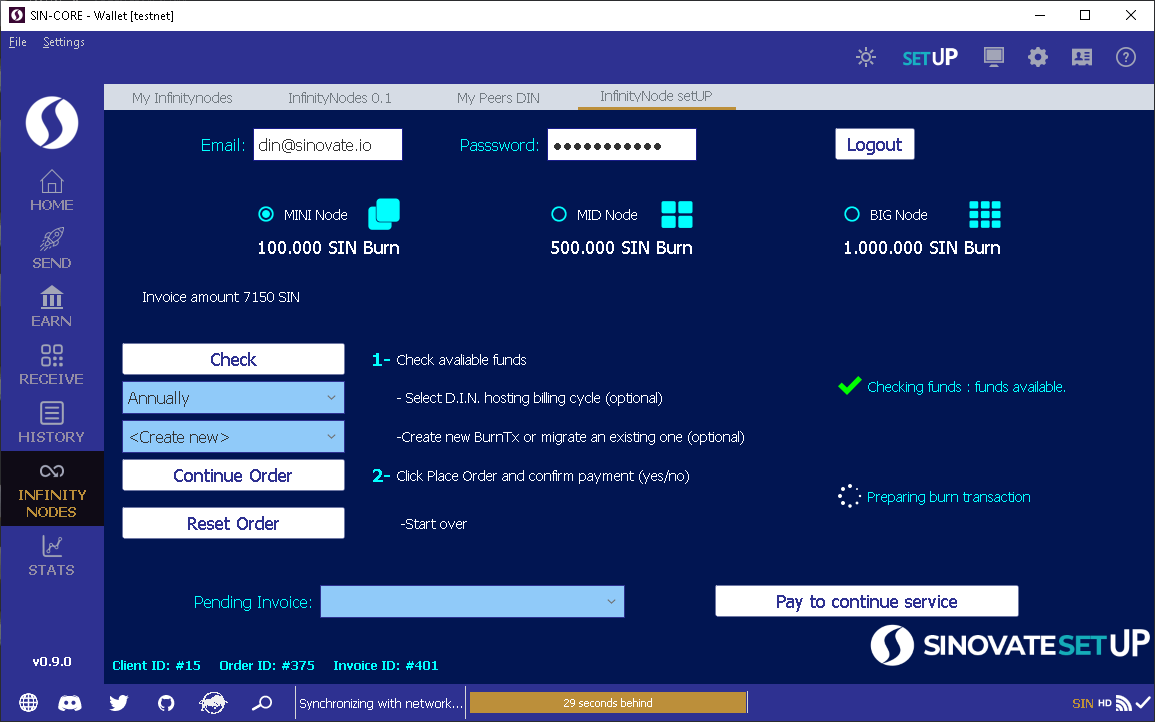Click 'Checking funds : funds available.' text
Image resolution: width=1155 pixels, height=722 pixels.
pyautogui.click(x=966, y=387)
